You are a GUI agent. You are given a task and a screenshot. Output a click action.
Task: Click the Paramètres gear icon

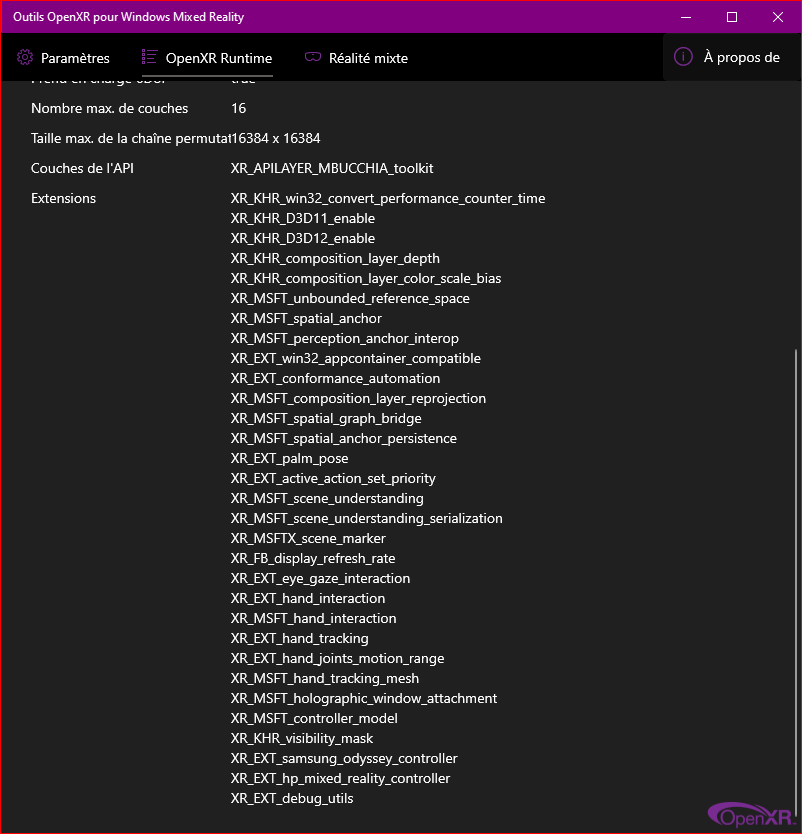point(25,57)
